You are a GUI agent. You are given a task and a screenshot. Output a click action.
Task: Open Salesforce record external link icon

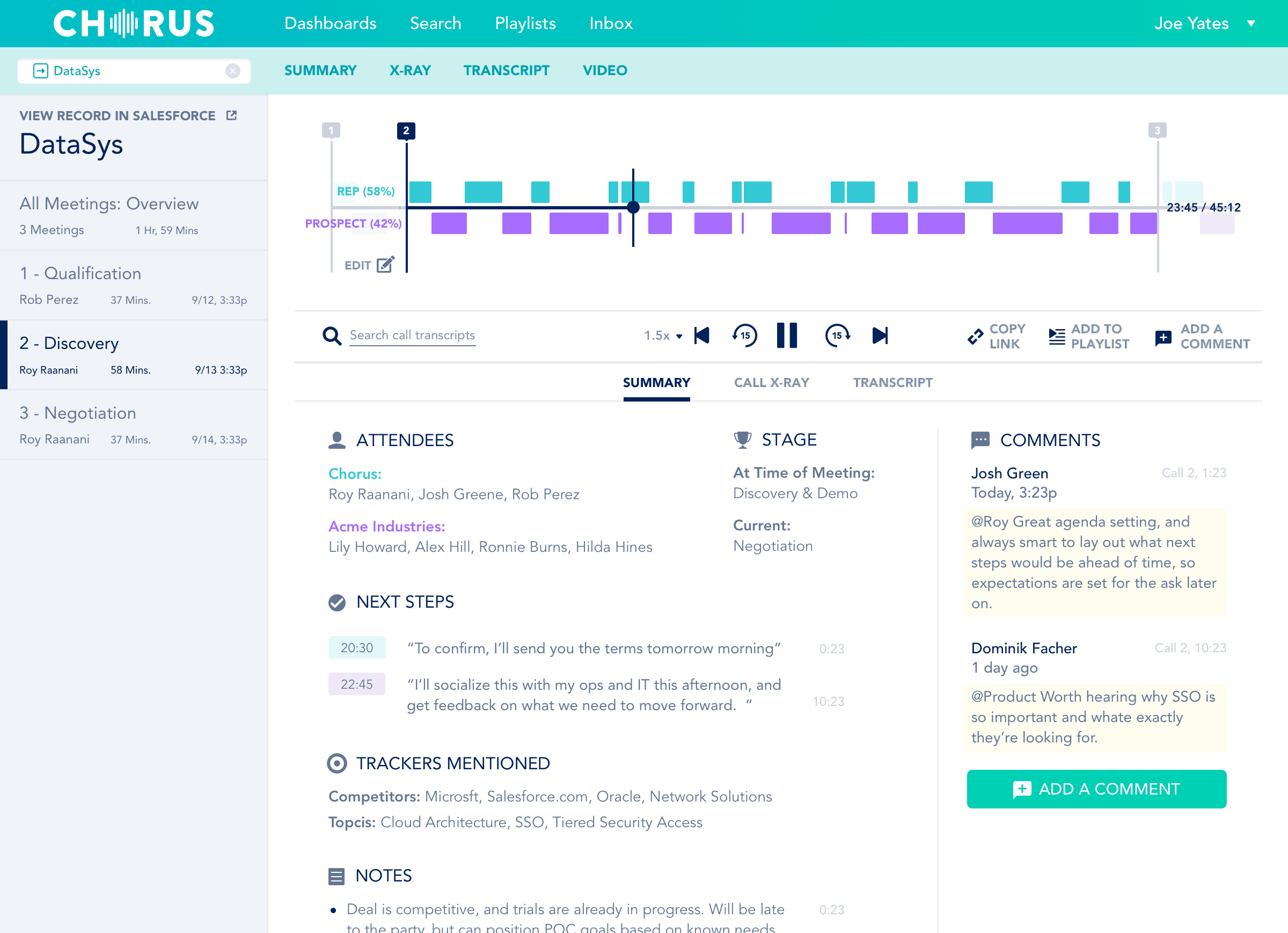tap(231, 115)
